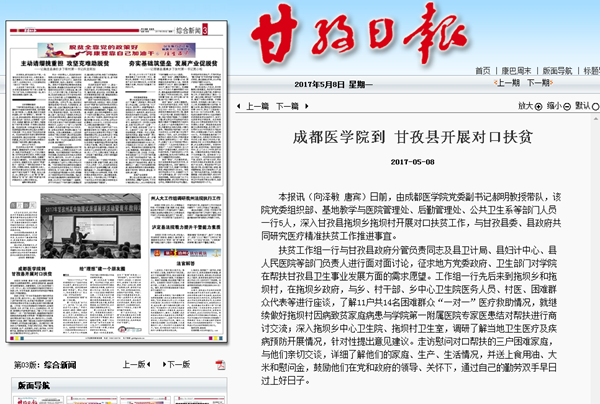Click the 首页 link in the top navigation
The height and width of the screenshot is (404, 600).
pyautogui.click(x=482, y=71)
